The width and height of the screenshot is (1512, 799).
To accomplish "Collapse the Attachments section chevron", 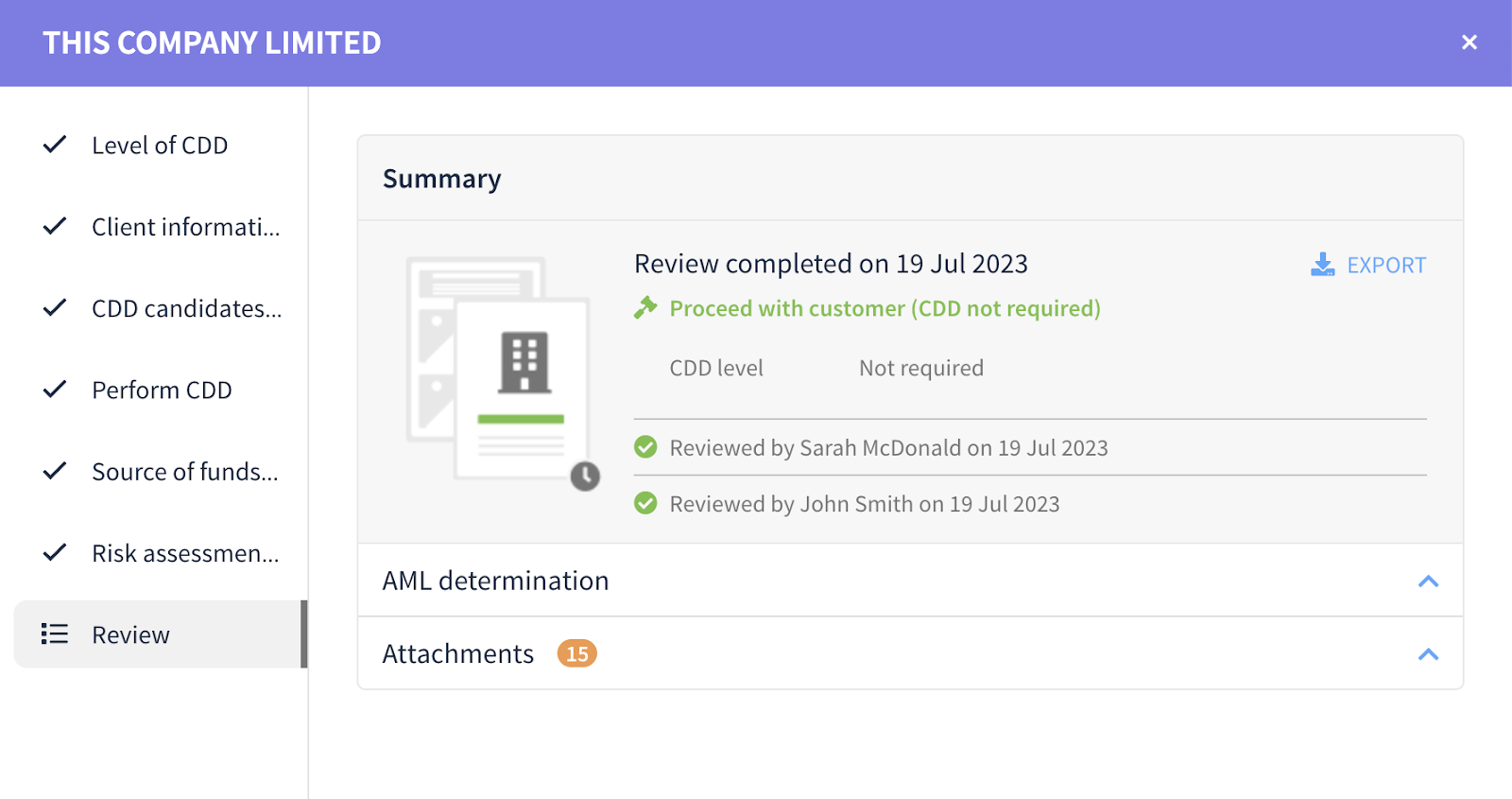I will 1428,654.
